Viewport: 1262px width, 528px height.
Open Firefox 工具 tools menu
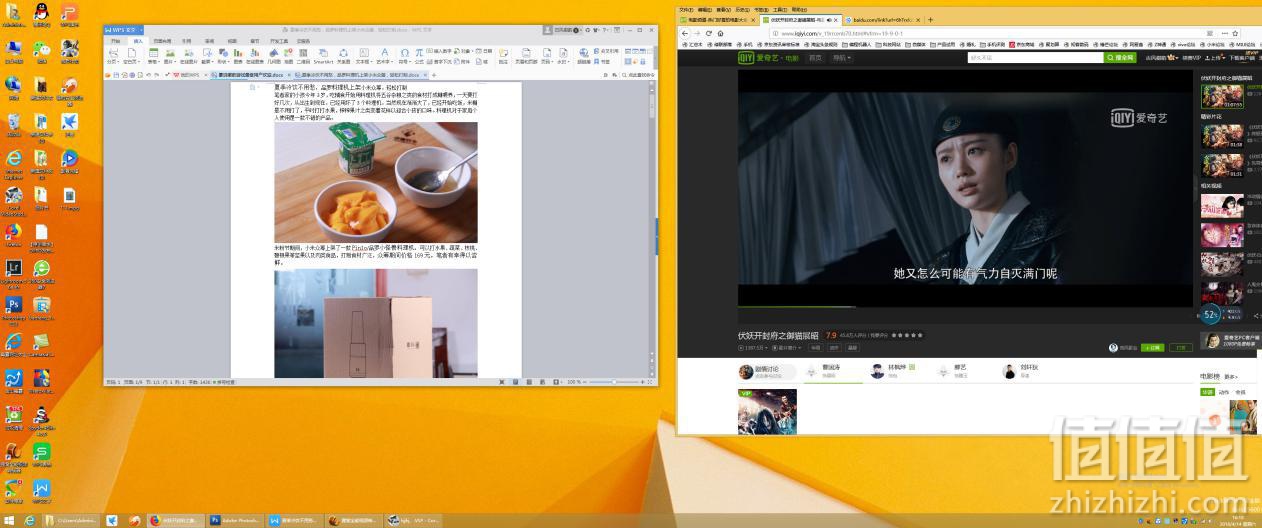click(779, 9)
